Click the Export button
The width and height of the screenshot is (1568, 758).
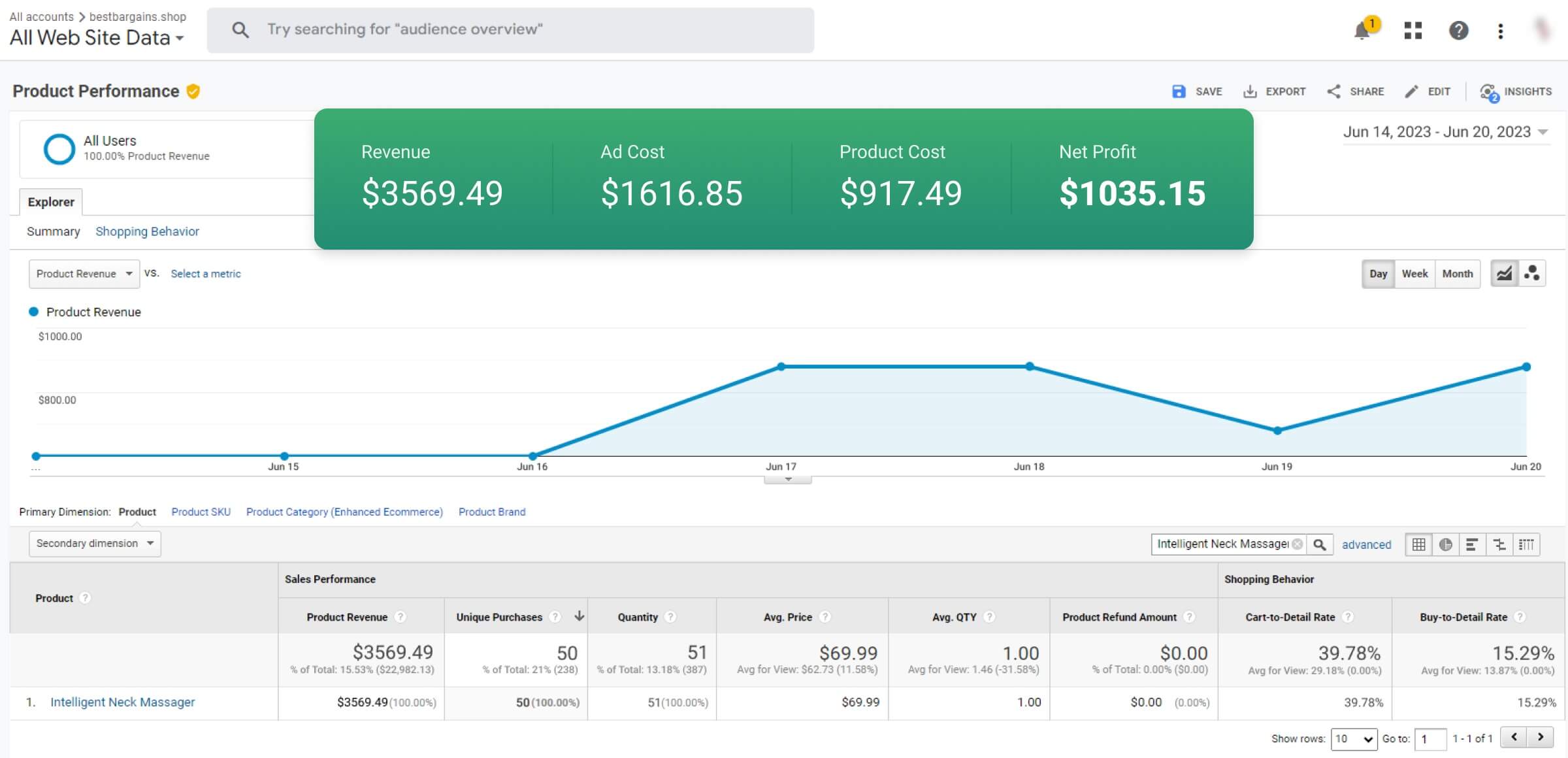click(x=1274, y=91)
